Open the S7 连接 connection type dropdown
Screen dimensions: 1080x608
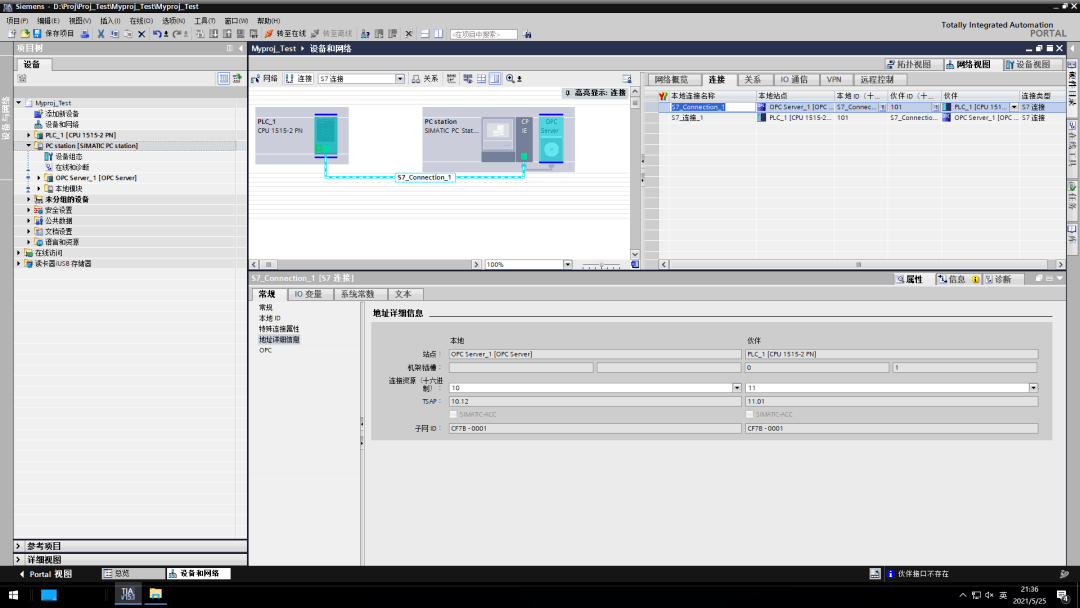399,79
